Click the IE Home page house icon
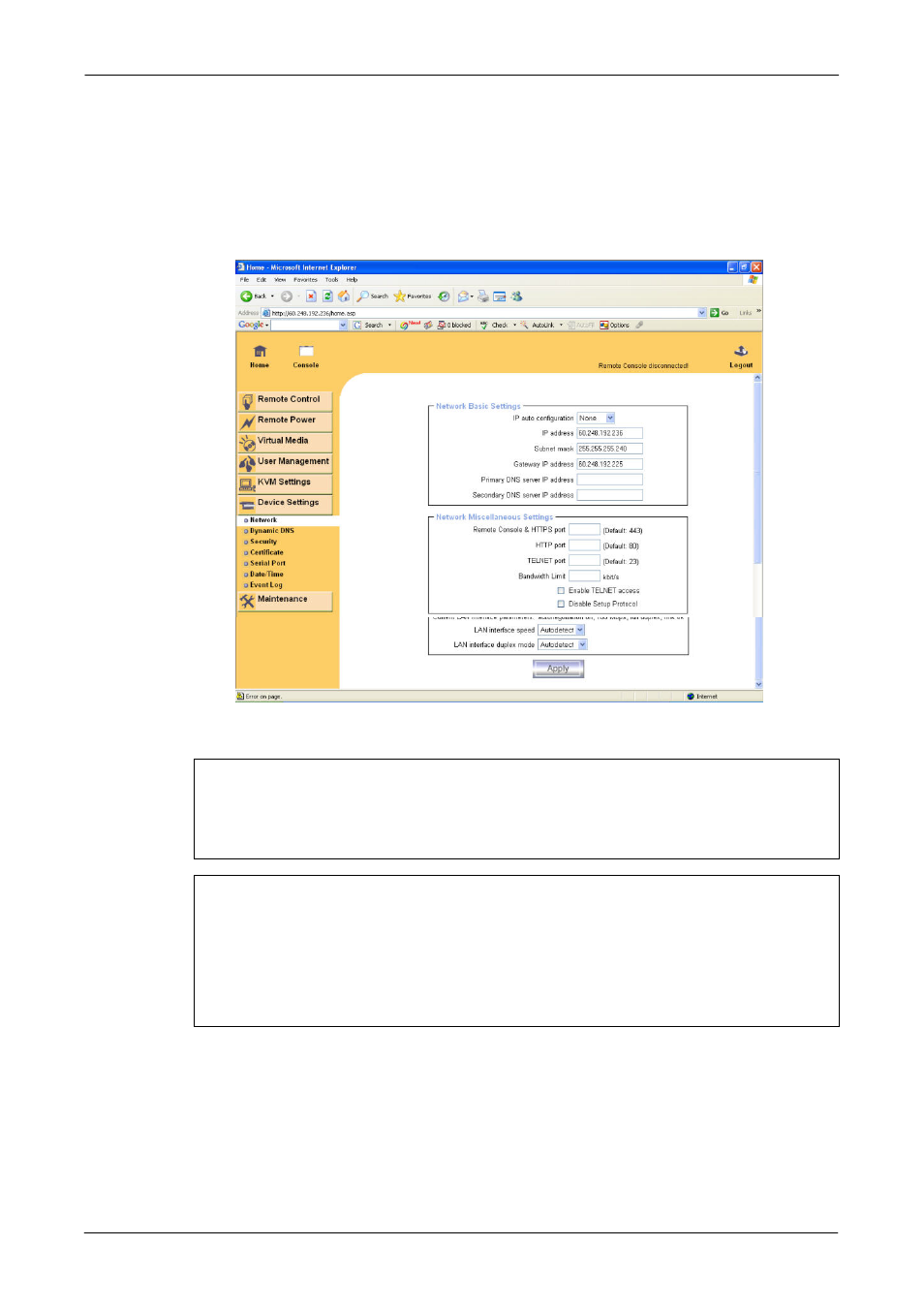The width and height of the screenshot is (924, 1308). 344,296
